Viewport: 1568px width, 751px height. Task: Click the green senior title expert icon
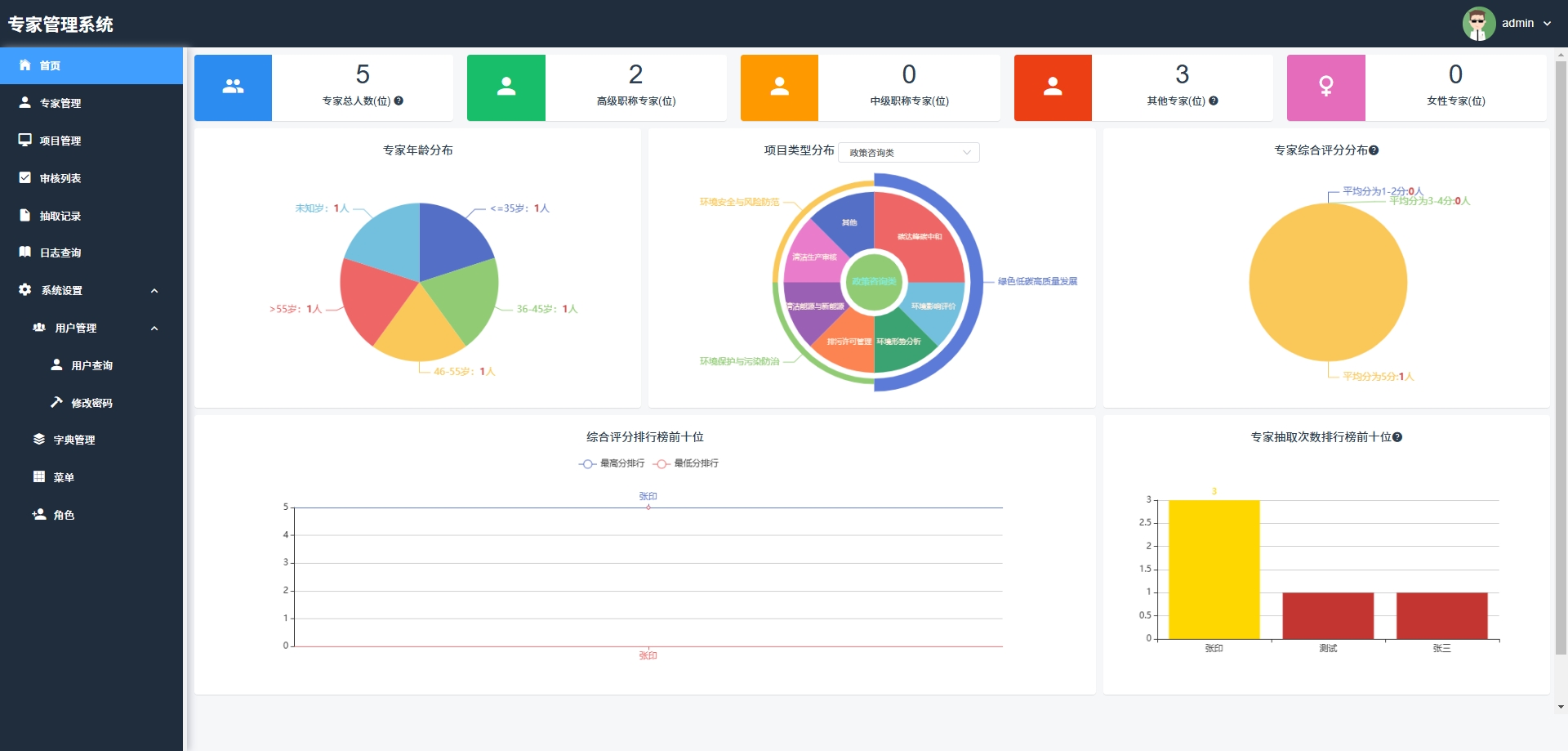point(506,87)
